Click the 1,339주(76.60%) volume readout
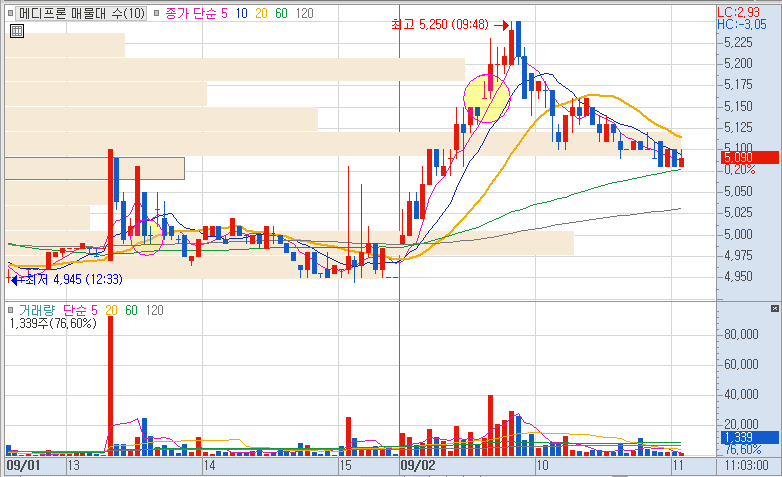This screenshot has height=477, width=782. (x=53, y=323)
